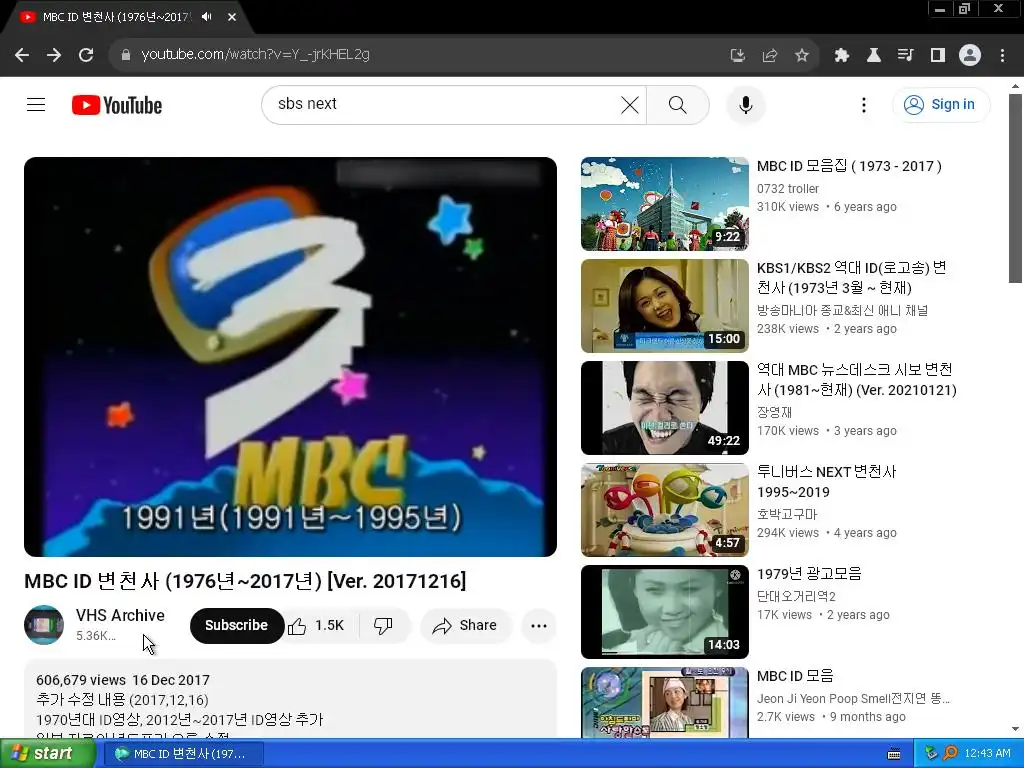Image resolution: width=1024 pixels, height=768 pixels.
Task: Open thumbnail of MBC ID 모음 video
Action: point(665,703)
